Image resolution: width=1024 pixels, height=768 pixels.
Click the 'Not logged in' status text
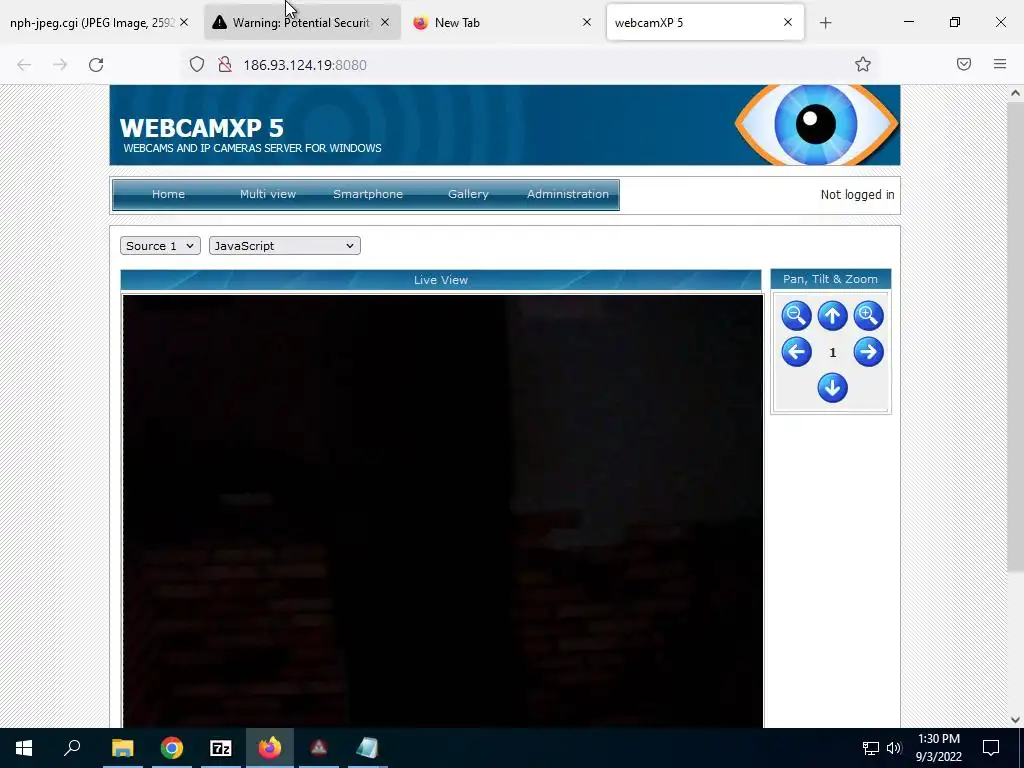click(857, 195)
